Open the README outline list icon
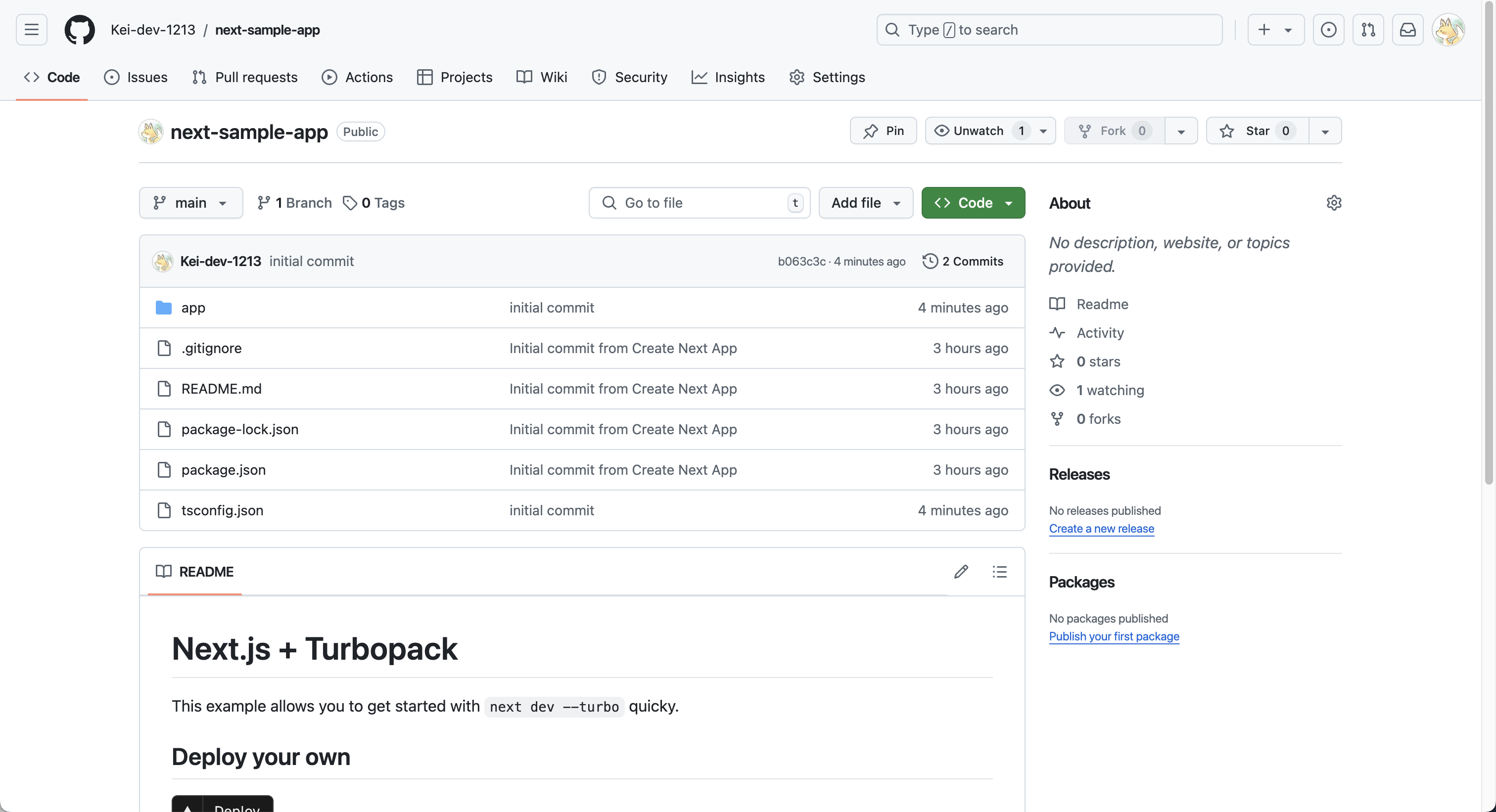 (999, 572)
